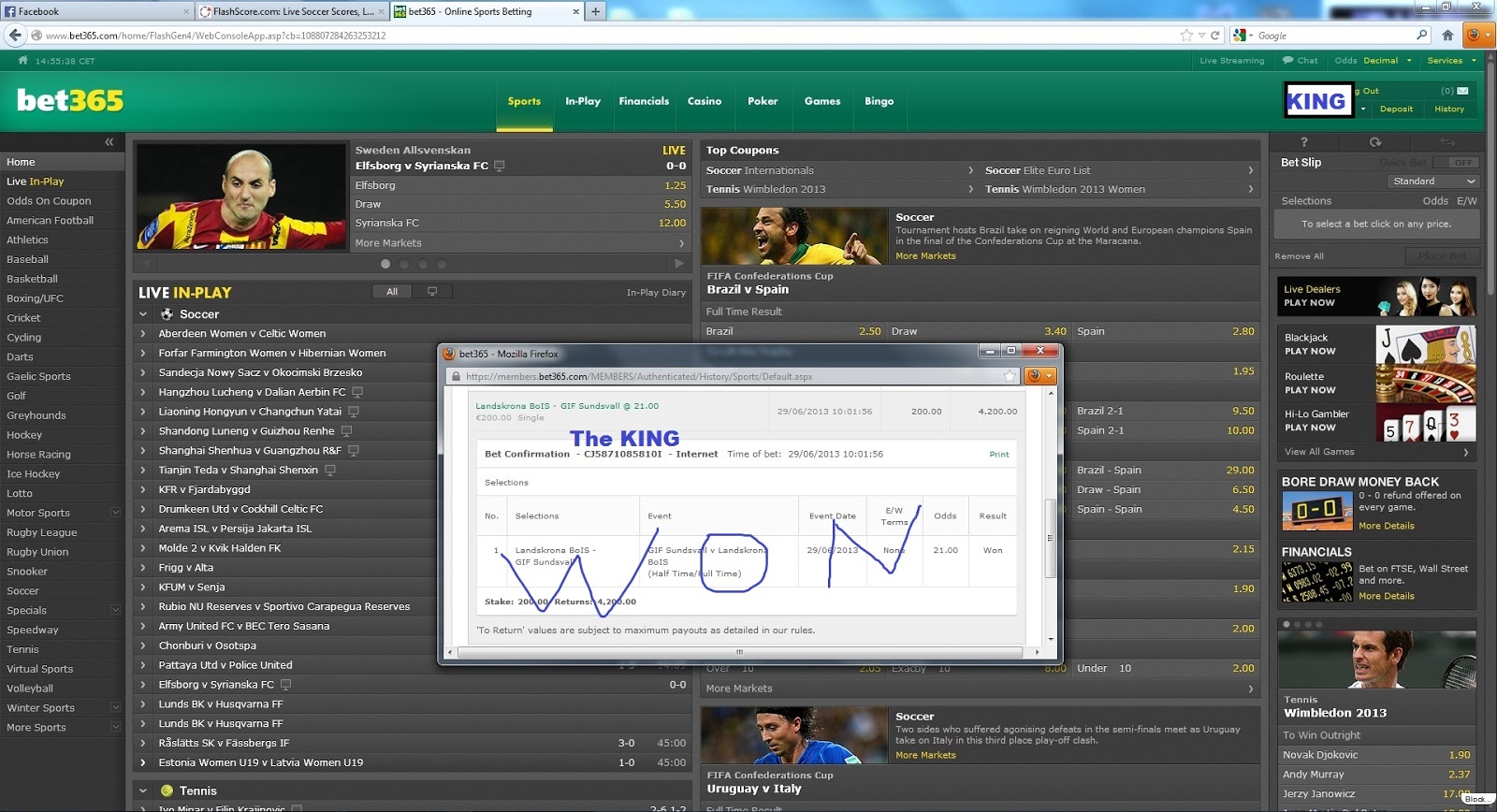This screenshot has height=812, width=1497.
Task: Click the Google search input field
Action: point(1332,36)
